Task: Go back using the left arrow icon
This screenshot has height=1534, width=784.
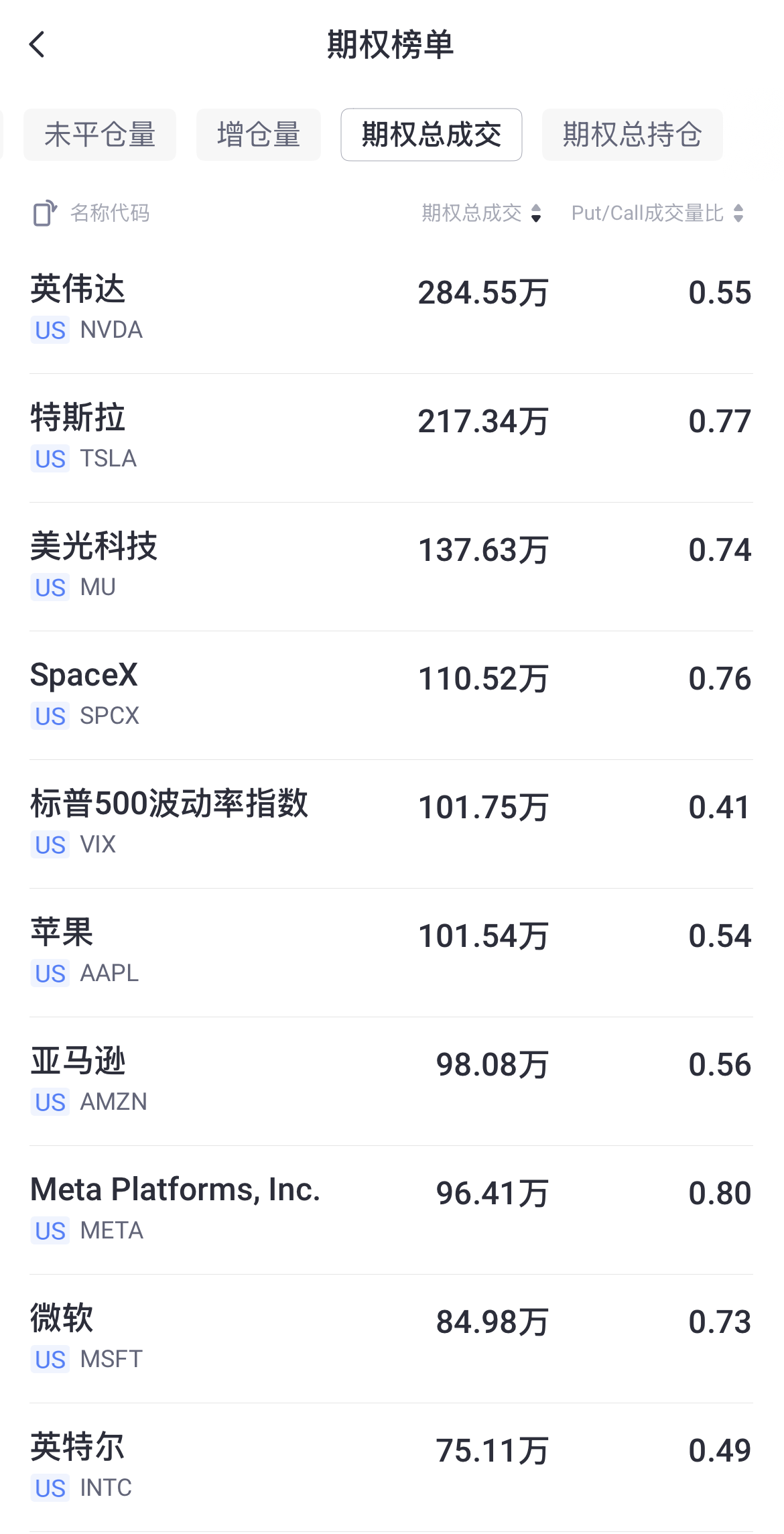Action: pos(38,45)
